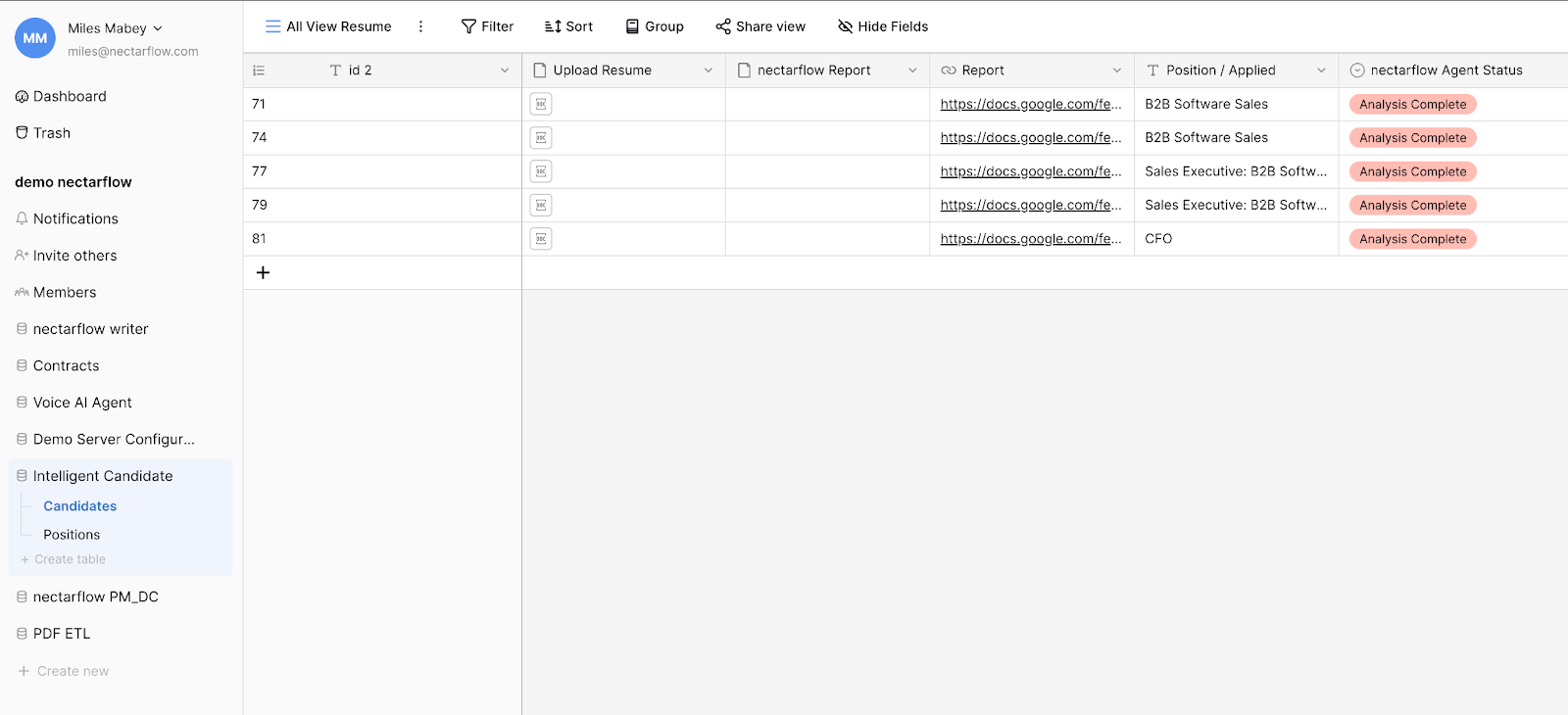
Task: Open the Position / Applied column dropdown arrow
Action: point(1321,71)
